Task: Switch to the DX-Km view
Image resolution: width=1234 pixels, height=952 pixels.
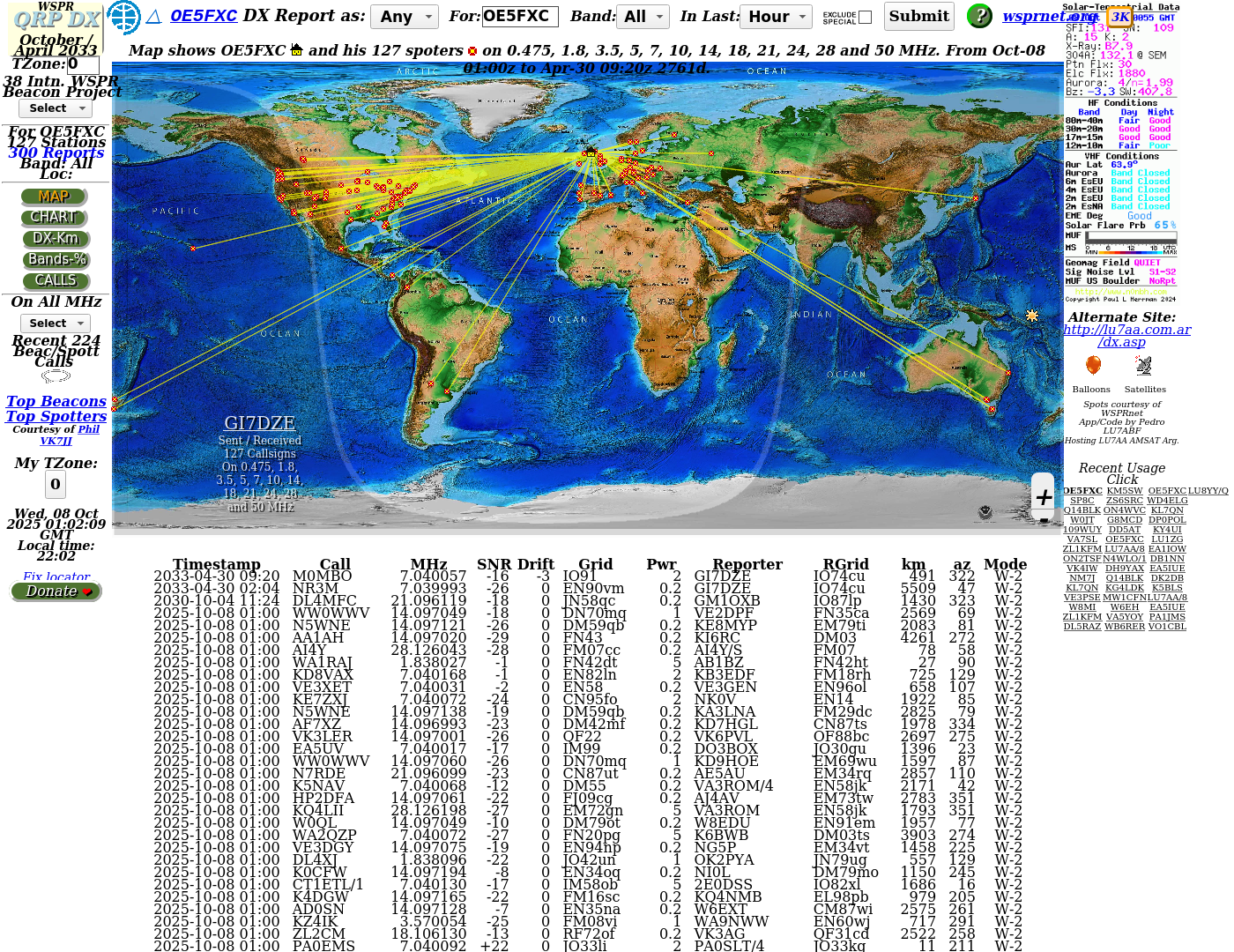Action: [55, 238]
